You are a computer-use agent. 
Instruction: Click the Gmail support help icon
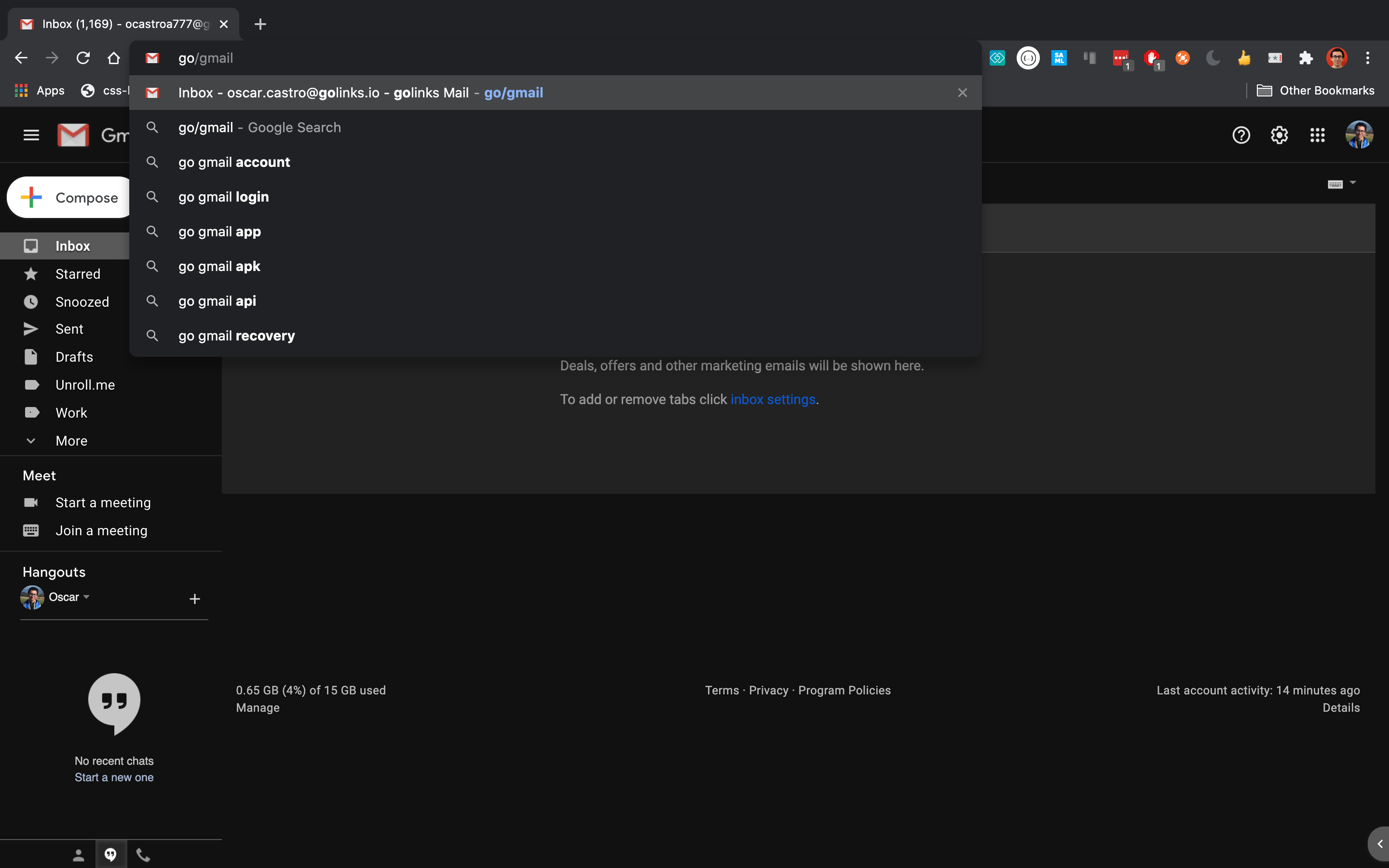[x=1241, y=136]
